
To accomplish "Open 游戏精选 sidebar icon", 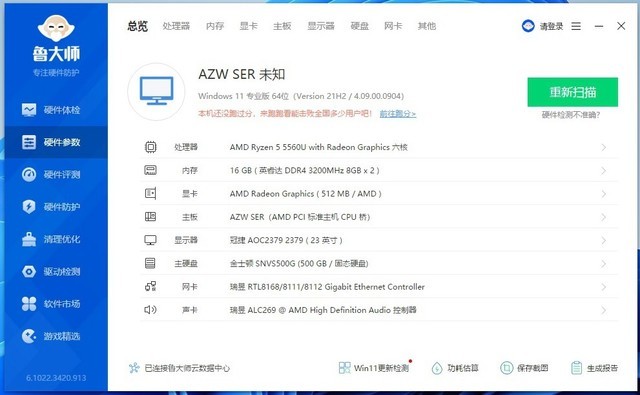I will coord(29,336).
